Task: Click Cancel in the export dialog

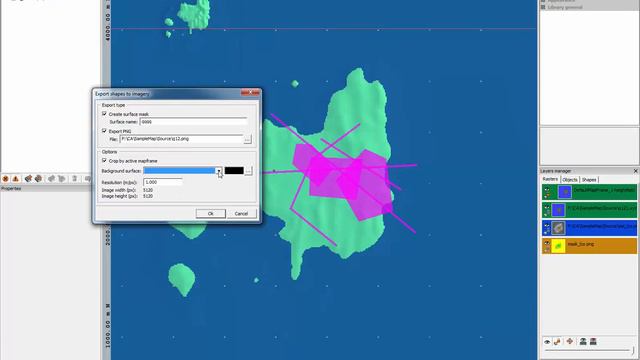Action: pyautogui.click(x=241, y=213)
